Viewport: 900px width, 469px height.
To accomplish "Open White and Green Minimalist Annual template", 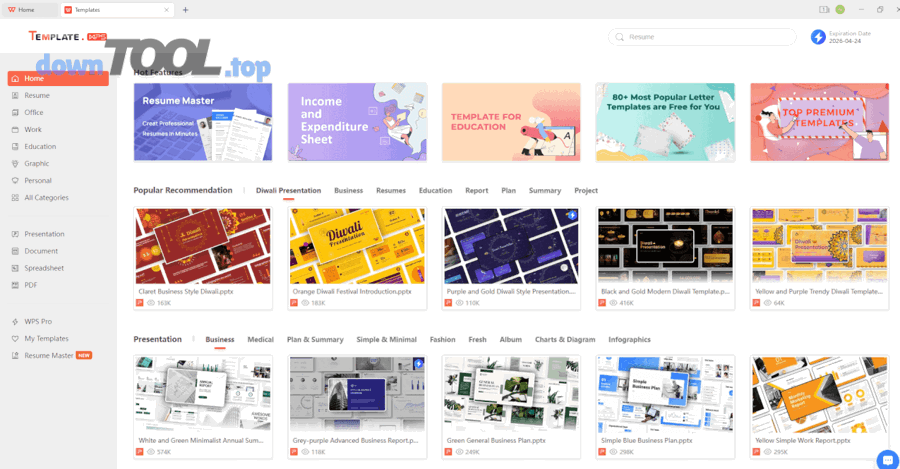I will 203,407.
